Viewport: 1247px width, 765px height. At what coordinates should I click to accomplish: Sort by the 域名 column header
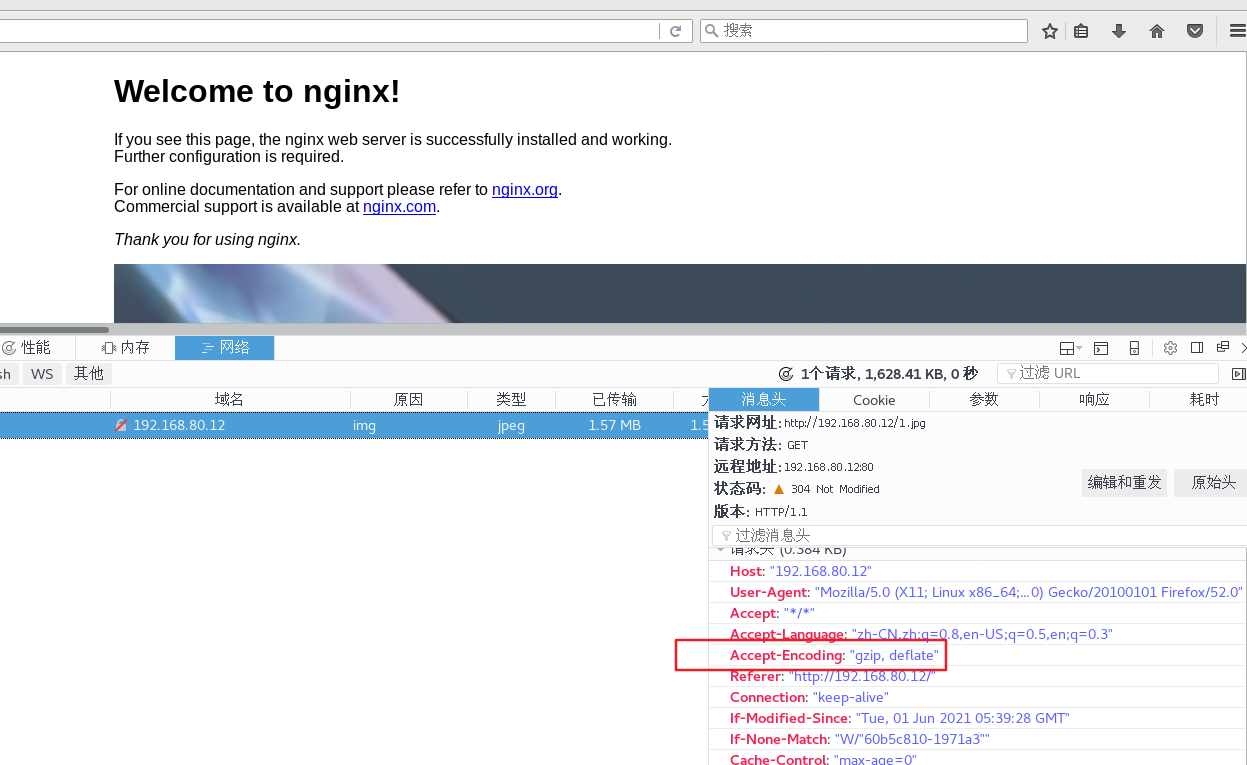point(230,399)
